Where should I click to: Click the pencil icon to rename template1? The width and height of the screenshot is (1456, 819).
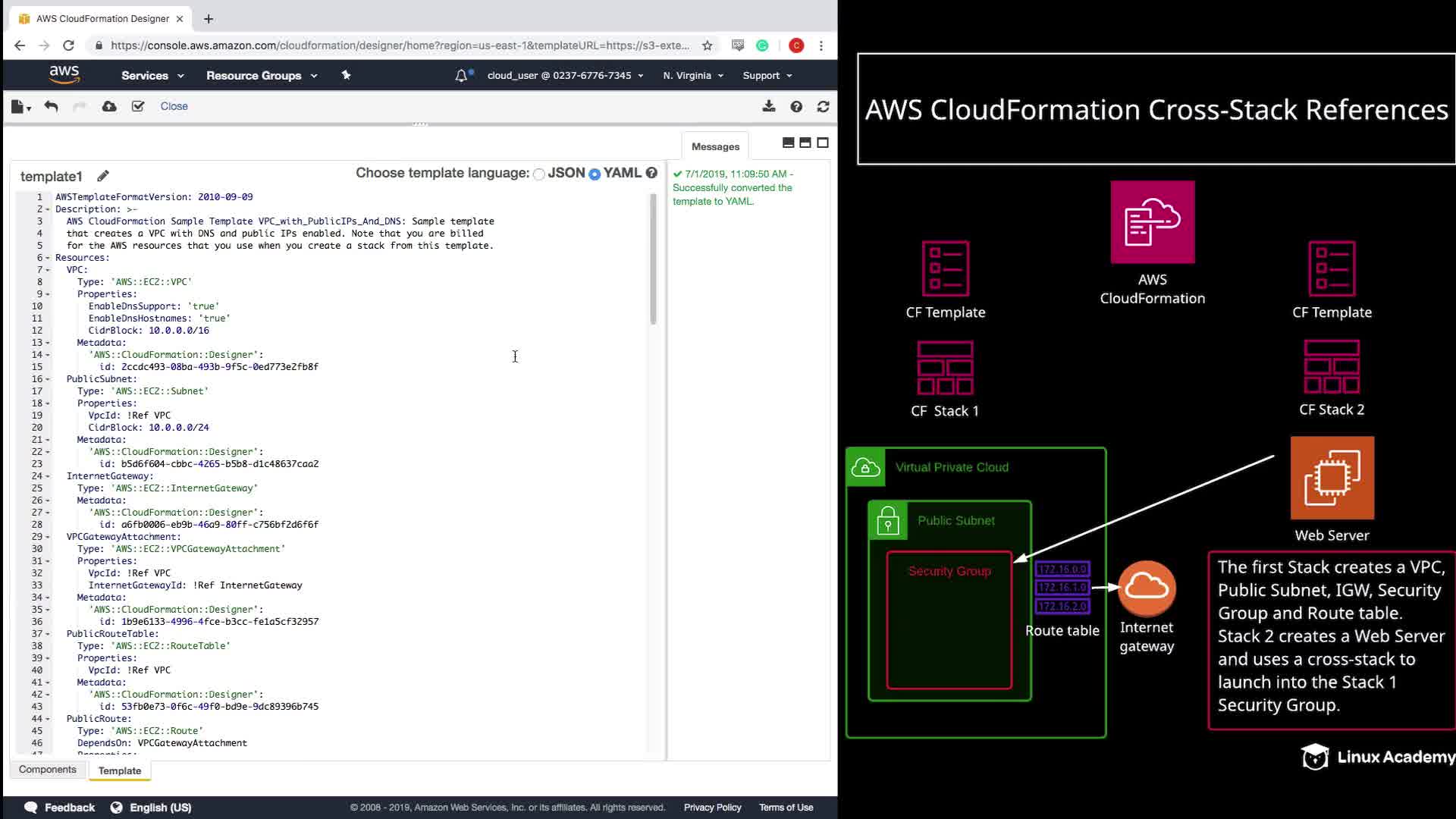point(103,176)
